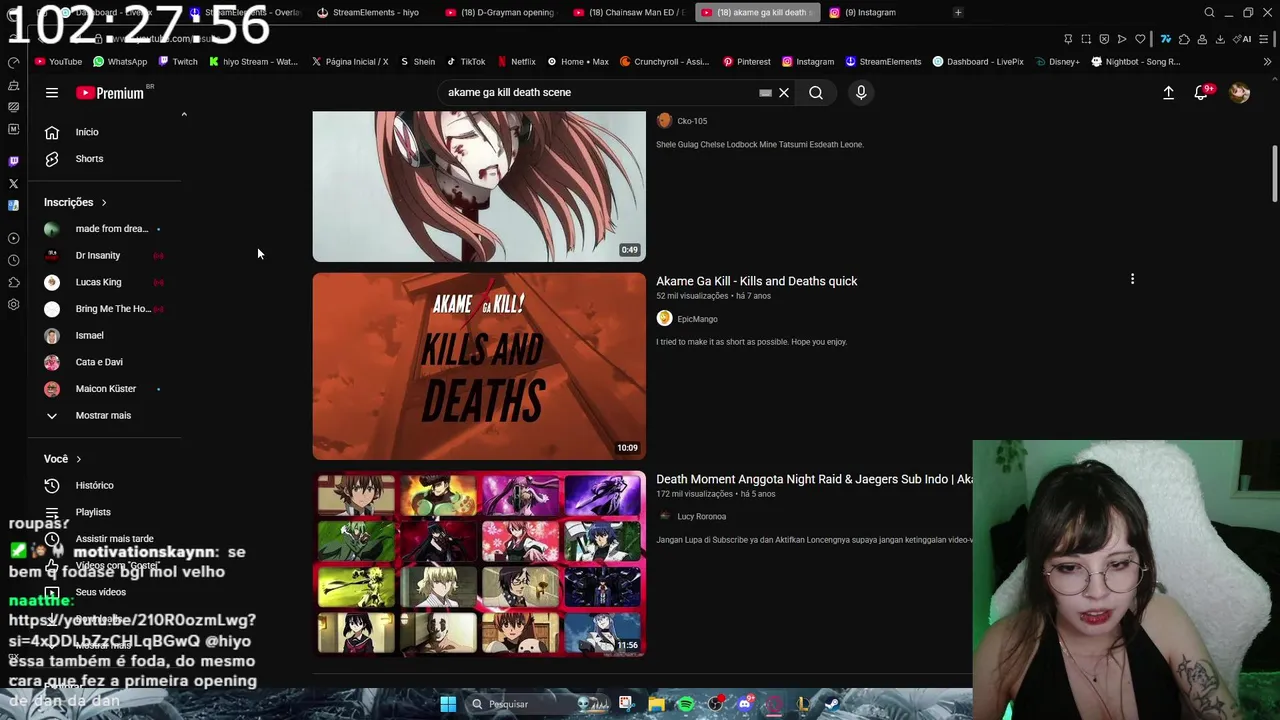Show more bookmarks with the chevron
This screenshot has width=1280, height=720.
1267,62
